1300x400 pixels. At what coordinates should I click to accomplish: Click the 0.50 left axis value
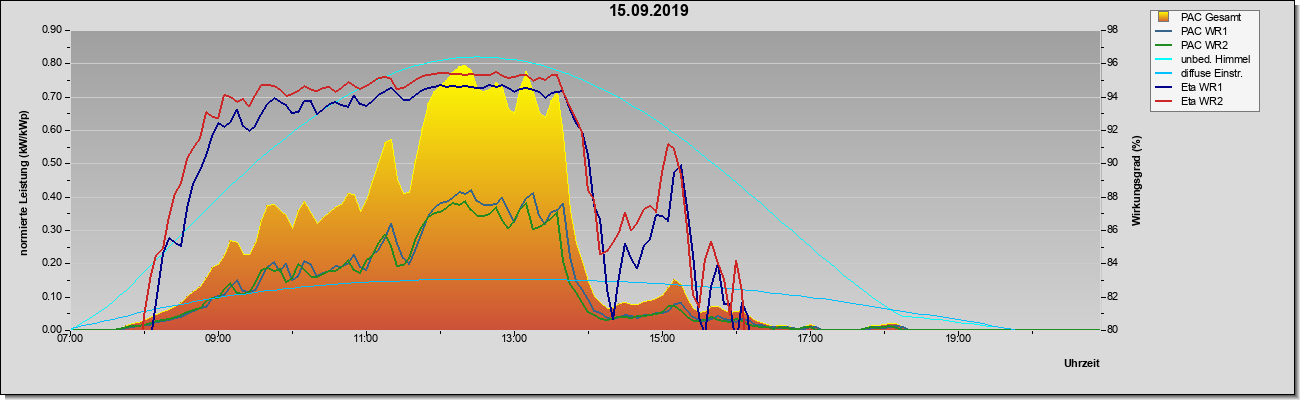[53, 163]
